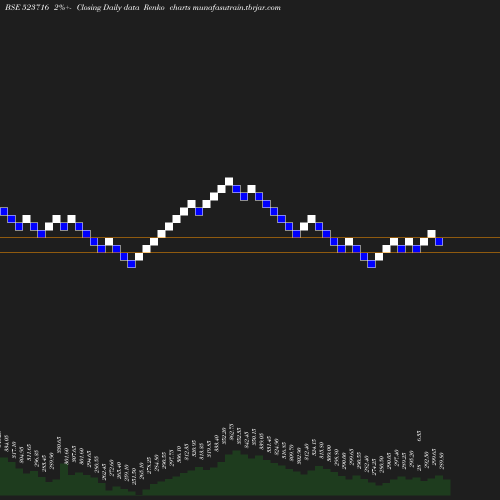The image size is (500, 500).
Task: Click the lower orange horizontal level line
Action: (250, 253)
